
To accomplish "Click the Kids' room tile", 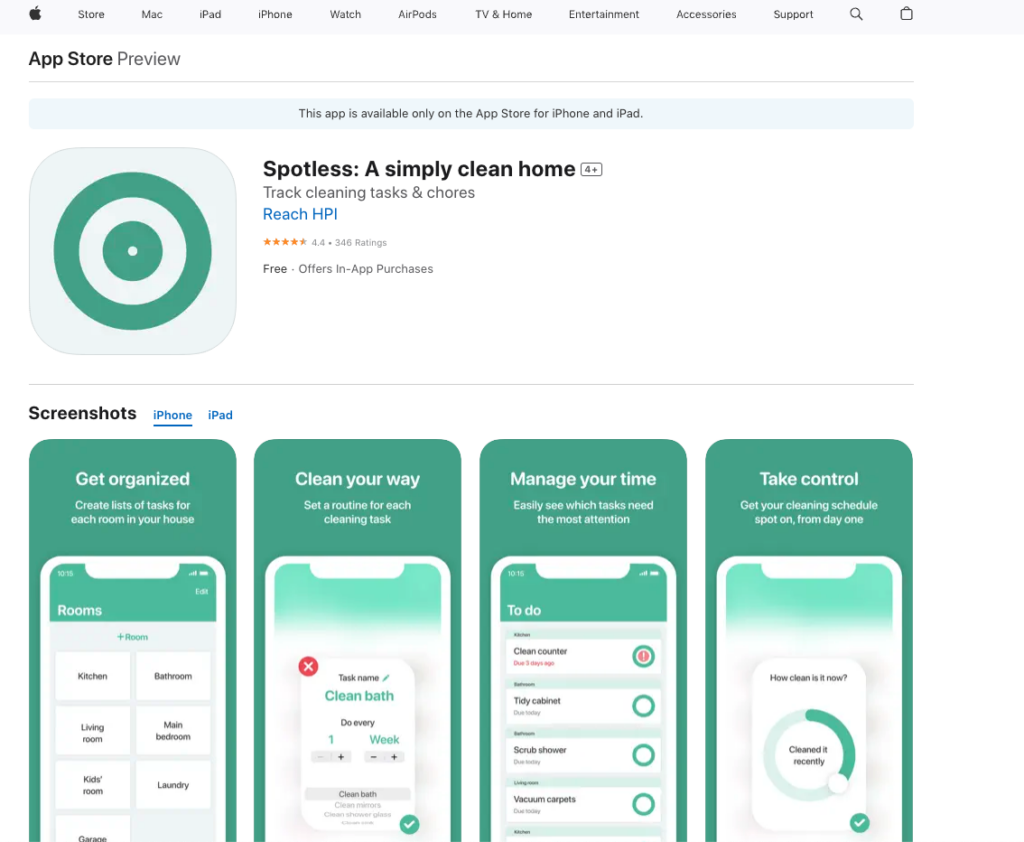I will (x=93, y=785).
